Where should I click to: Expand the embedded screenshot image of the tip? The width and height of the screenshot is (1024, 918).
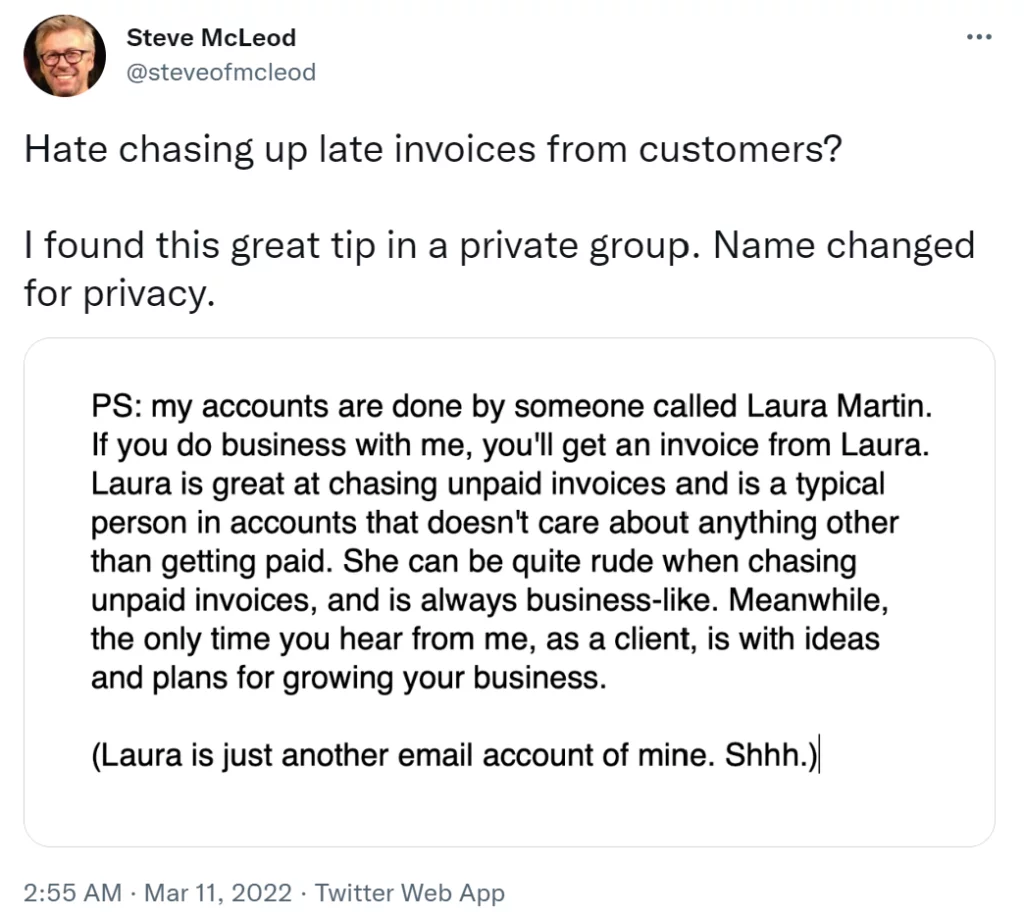[x=509, y=592]
